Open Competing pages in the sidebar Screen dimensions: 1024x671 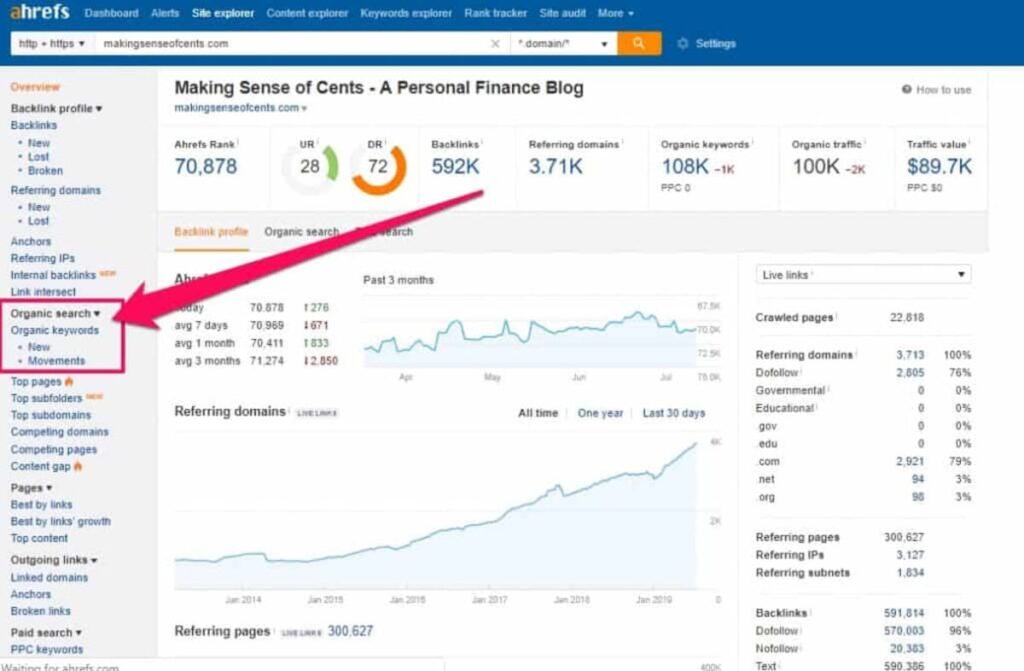coord(54,450)
